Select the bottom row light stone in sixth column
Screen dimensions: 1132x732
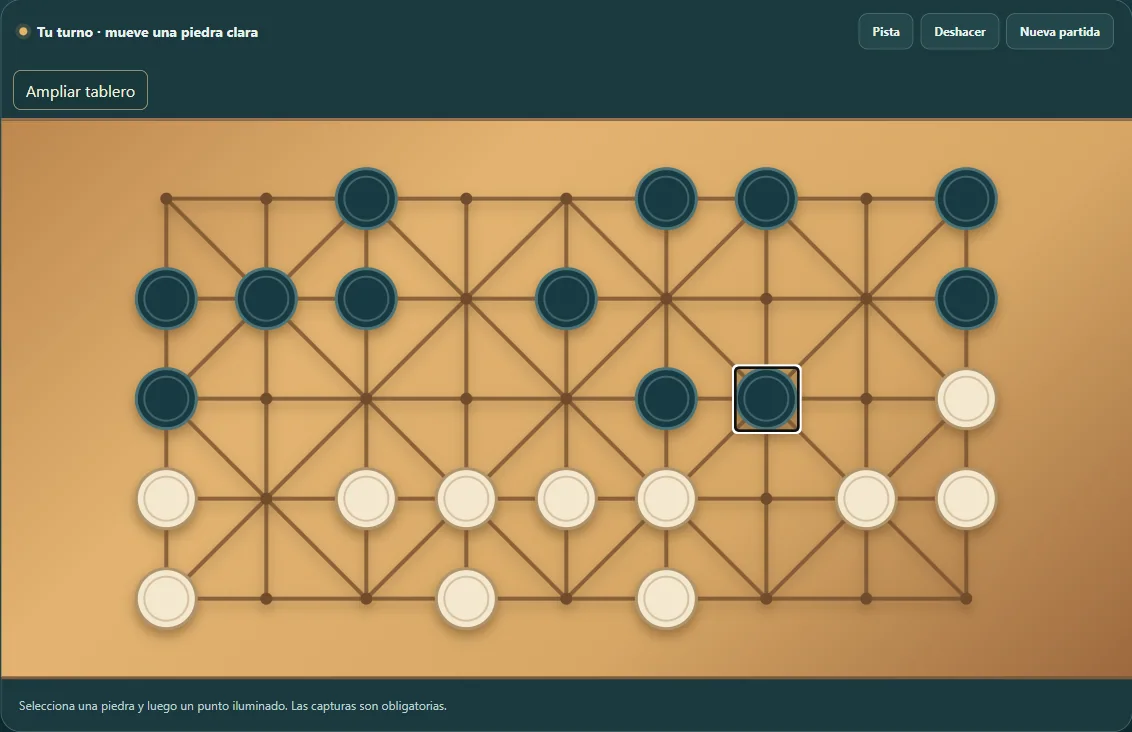pyautogui.click(x=666, y=598)
